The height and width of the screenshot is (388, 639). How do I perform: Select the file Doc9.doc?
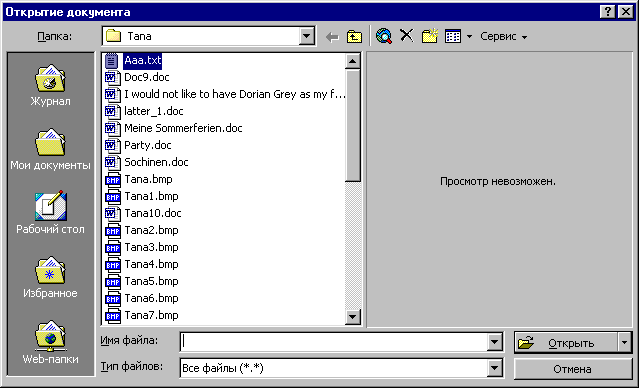pyautogui.click(x=147, y=77)
